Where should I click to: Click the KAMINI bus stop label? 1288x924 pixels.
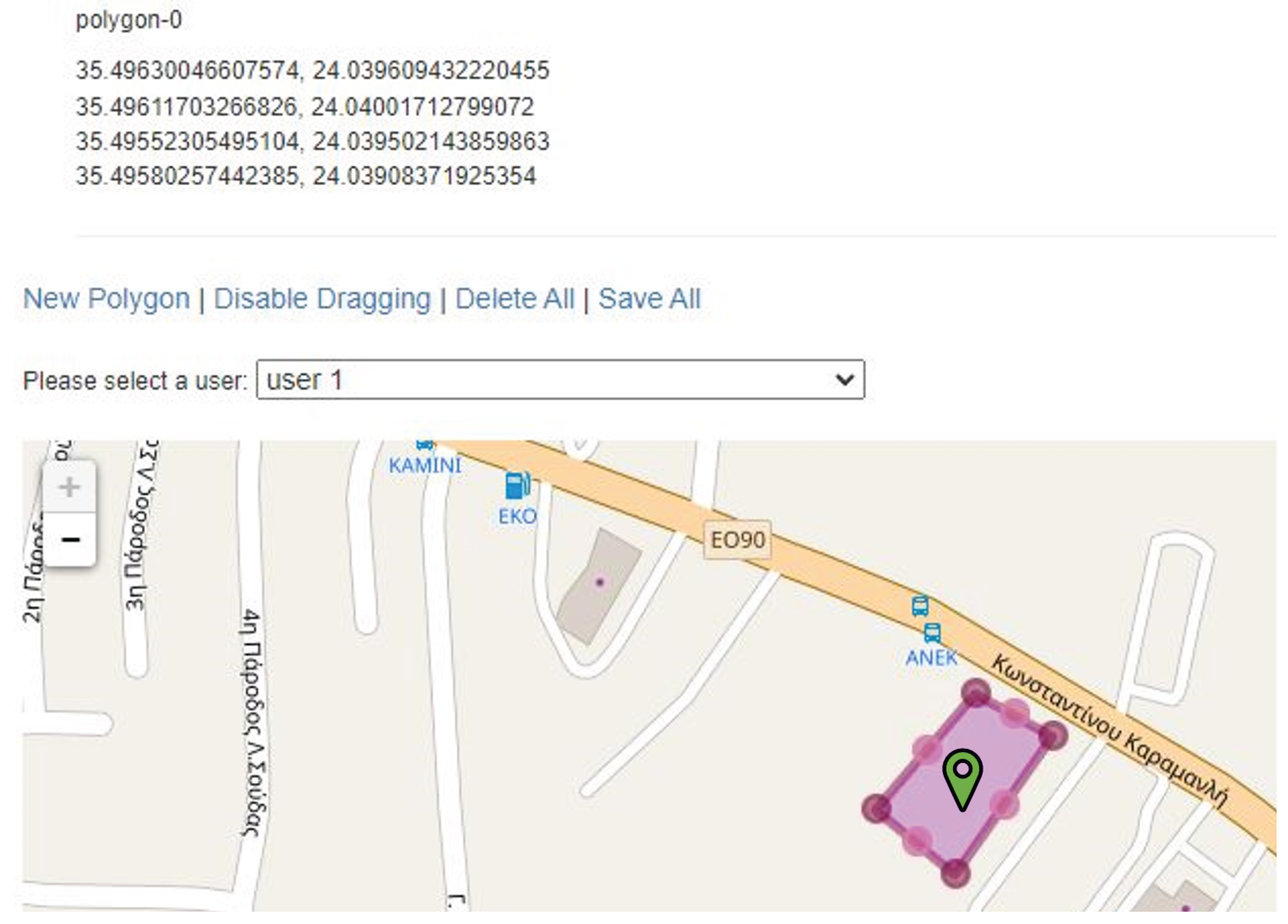425,466
